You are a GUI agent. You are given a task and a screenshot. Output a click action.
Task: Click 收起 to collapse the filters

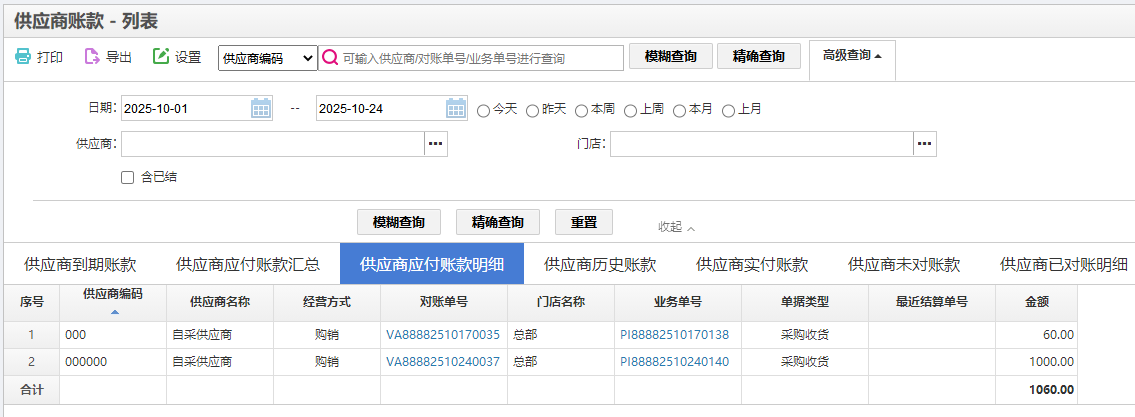click(677, 227)
